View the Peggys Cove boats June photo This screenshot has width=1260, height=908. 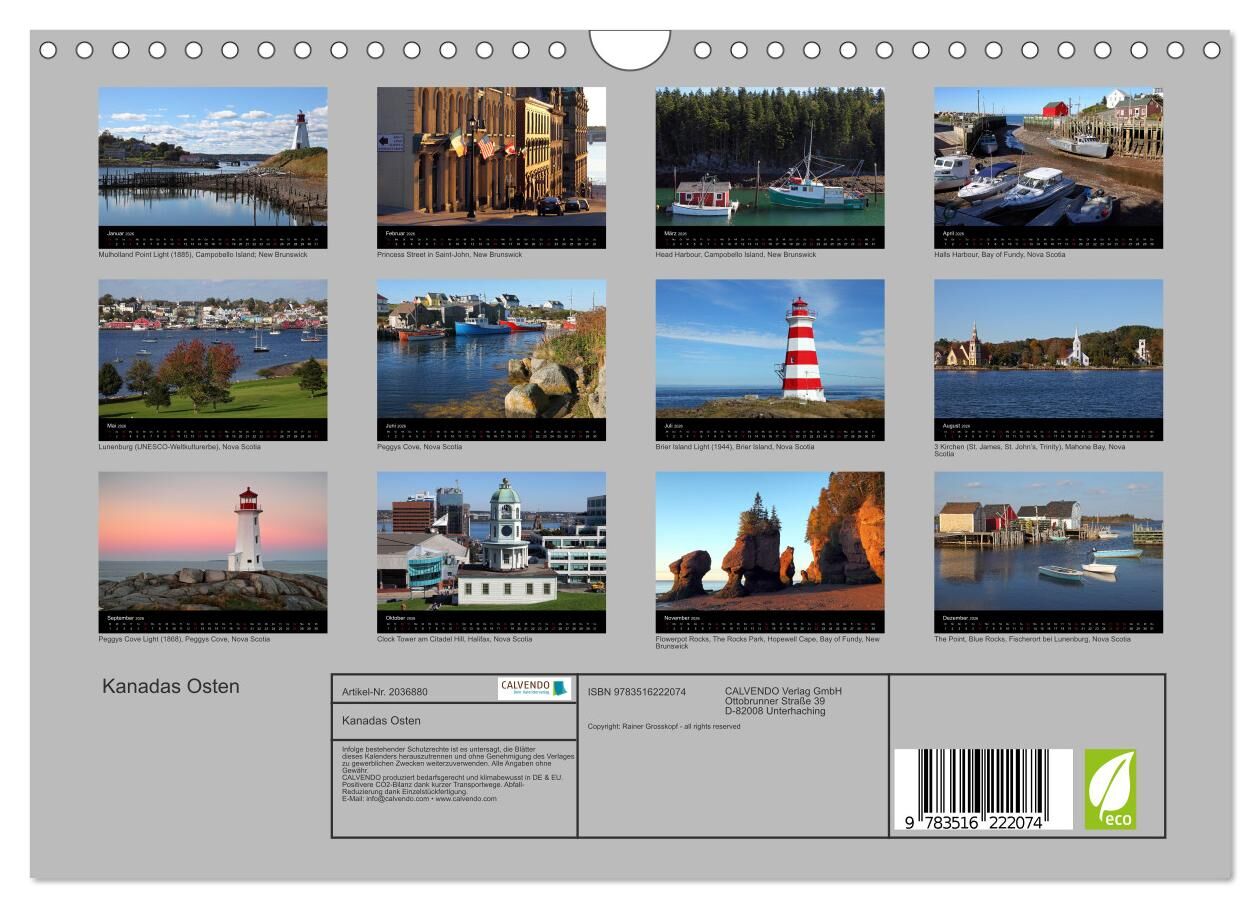[491, 348]
